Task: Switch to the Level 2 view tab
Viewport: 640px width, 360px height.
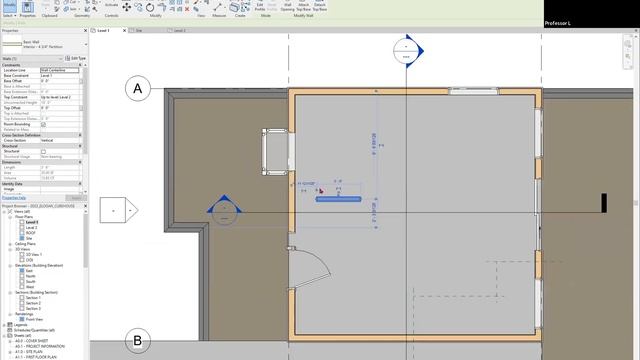Action: click(x=180, y=31)
